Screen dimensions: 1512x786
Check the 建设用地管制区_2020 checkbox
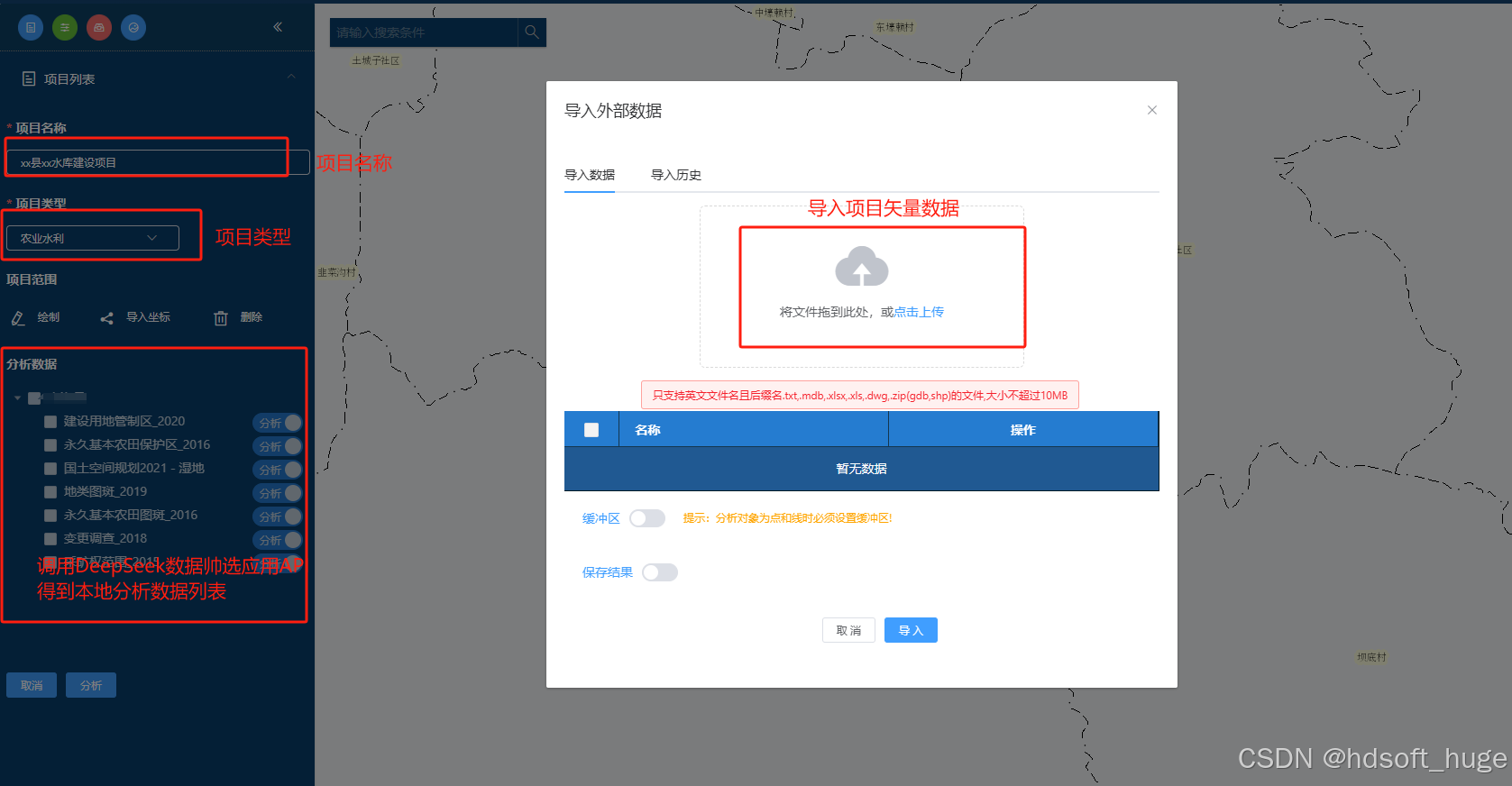tap(50, 421)
